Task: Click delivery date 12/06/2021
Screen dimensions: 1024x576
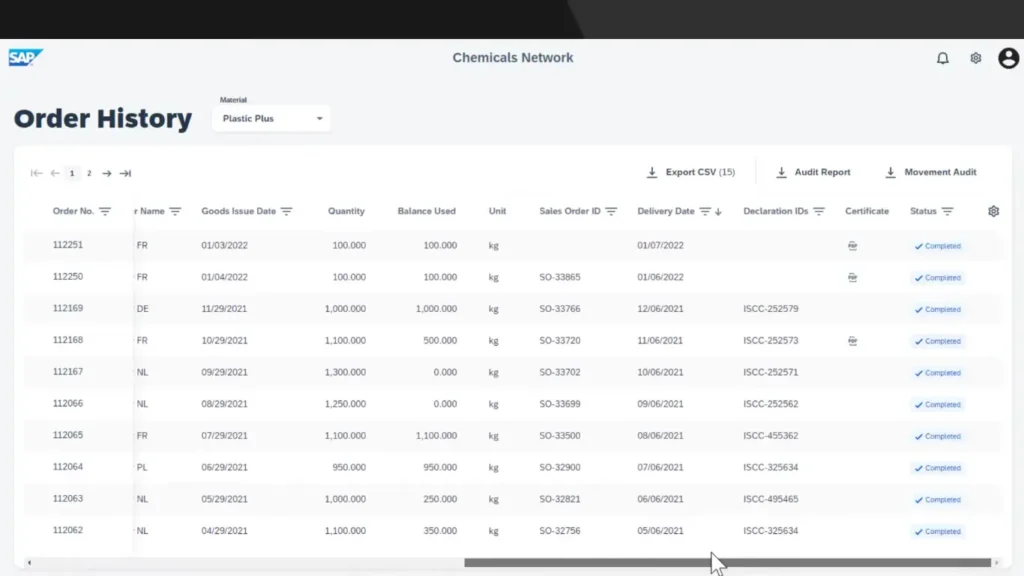Action: pyautogui.click(x=660, y=309)
